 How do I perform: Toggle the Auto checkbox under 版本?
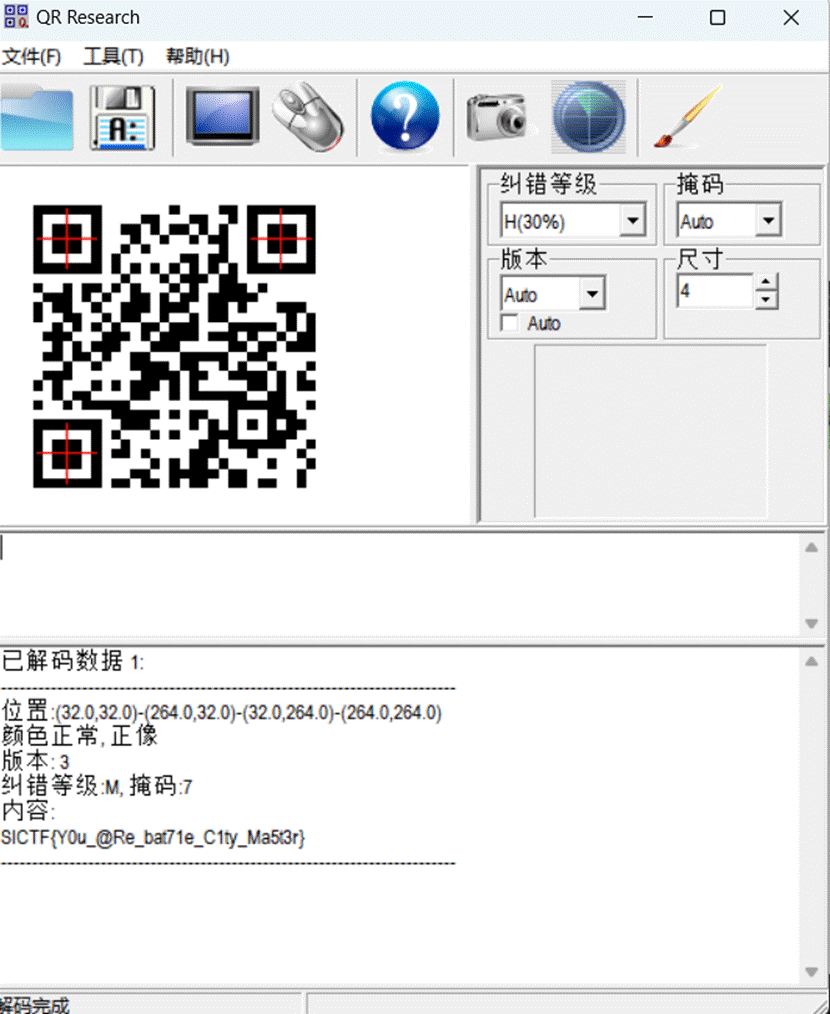point(510,323)
